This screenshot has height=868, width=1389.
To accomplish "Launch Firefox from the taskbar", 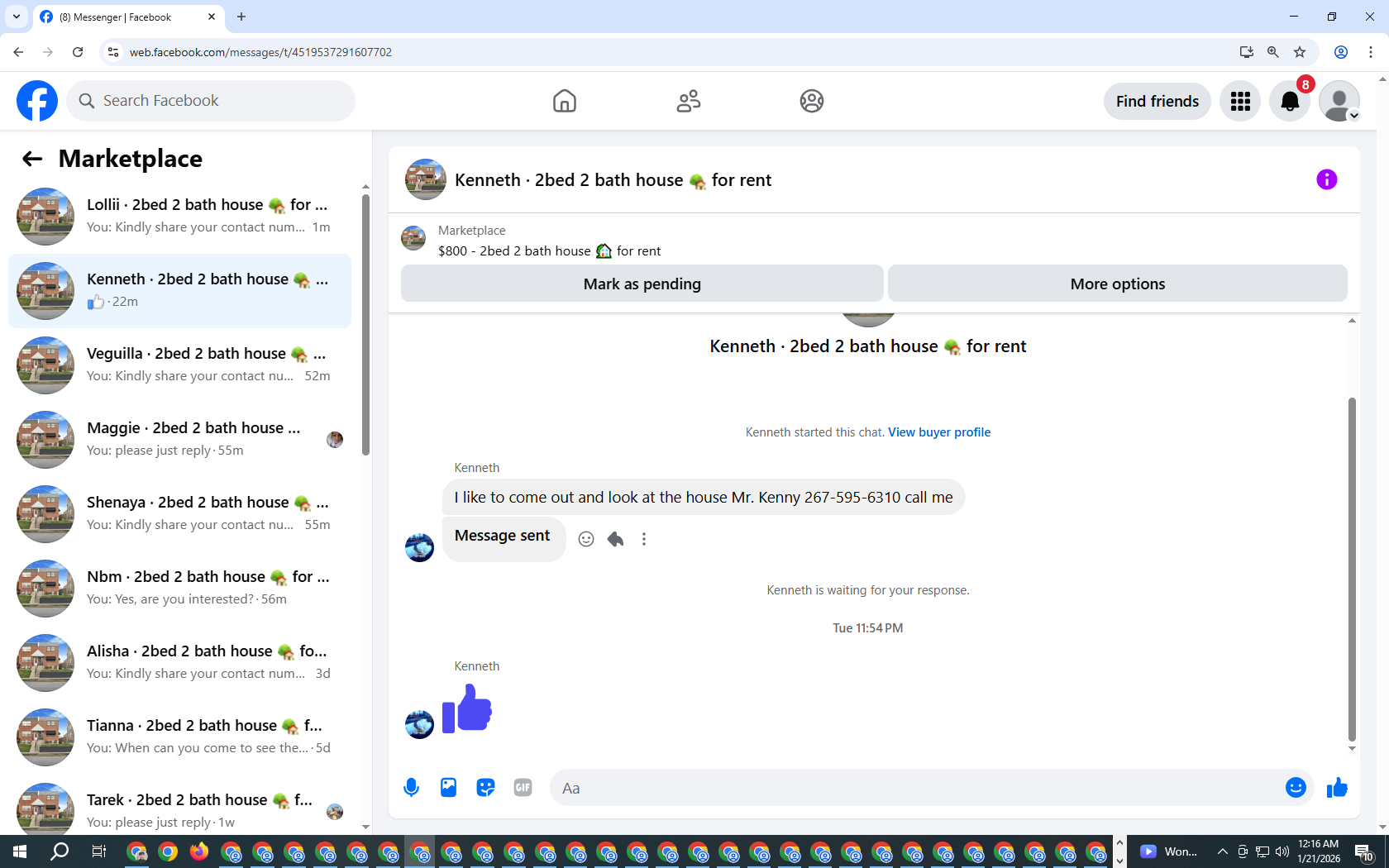I will tap(199, 851).
